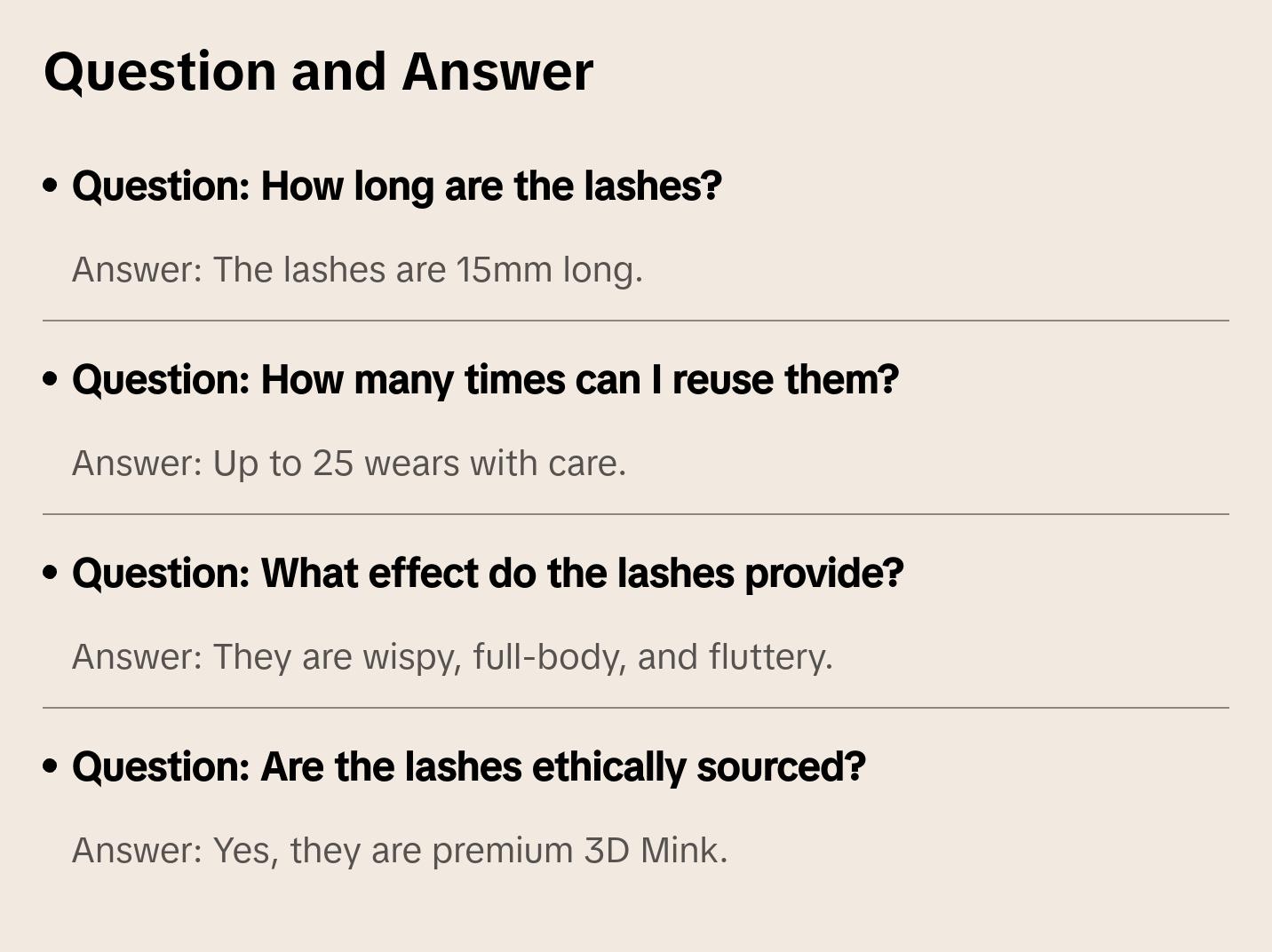1272x952 pixels.
Task: Click the divider above the ethically sourced question
Action: coord(636,708)
